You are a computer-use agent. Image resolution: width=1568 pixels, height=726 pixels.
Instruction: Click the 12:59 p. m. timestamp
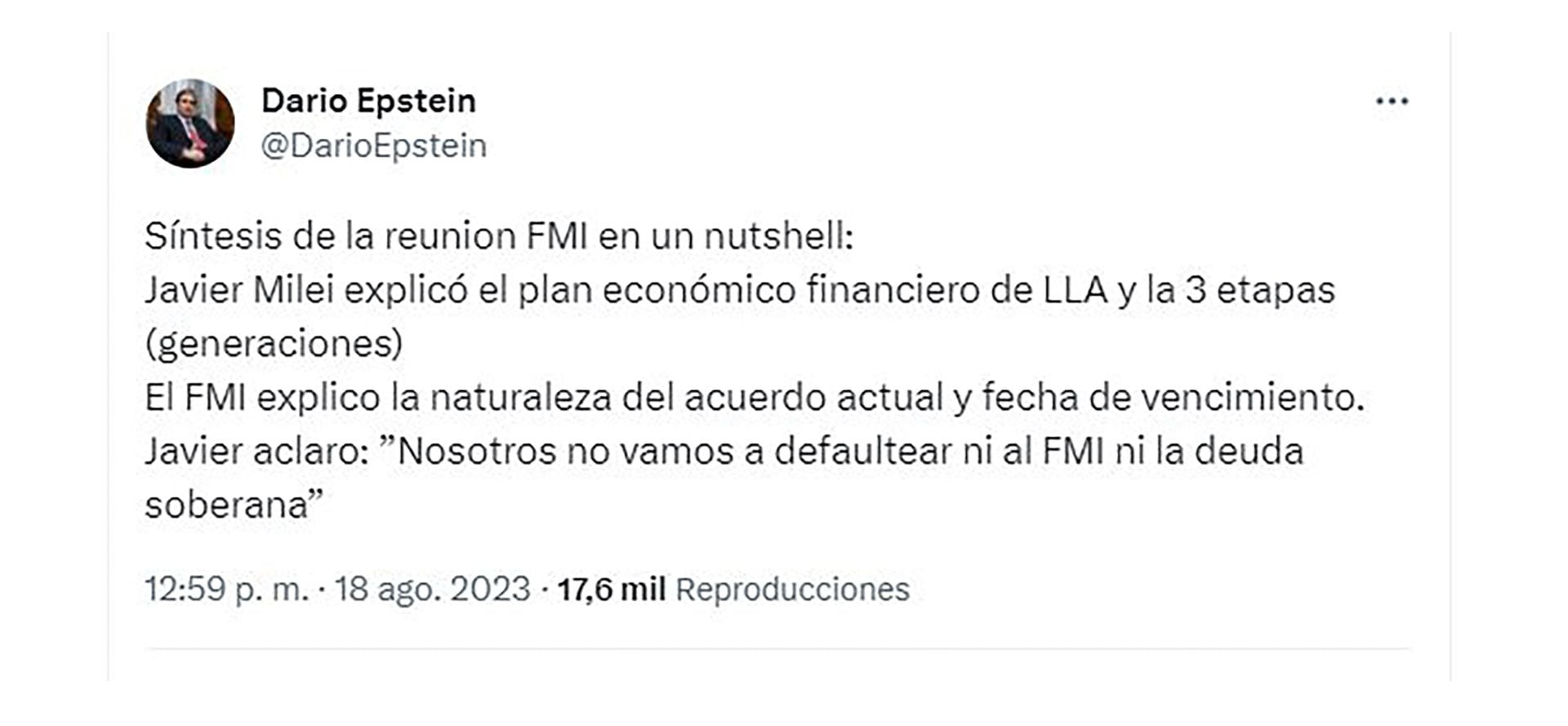tap(226, 589)
